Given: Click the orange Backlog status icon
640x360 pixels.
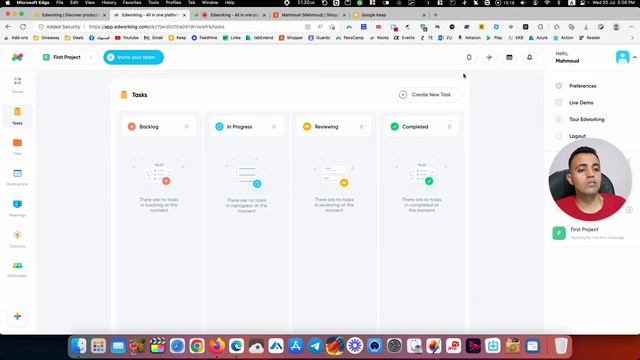Looking at the screenshot, I should [132, 127].
